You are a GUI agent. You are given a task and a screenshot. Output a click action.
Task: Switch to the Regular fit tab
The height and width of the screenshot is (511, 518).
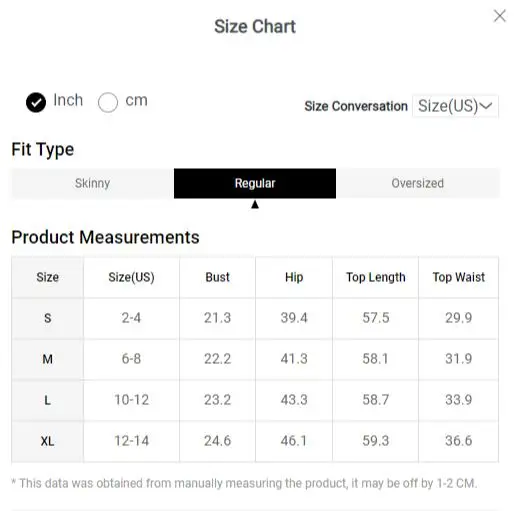pos(255,183)
